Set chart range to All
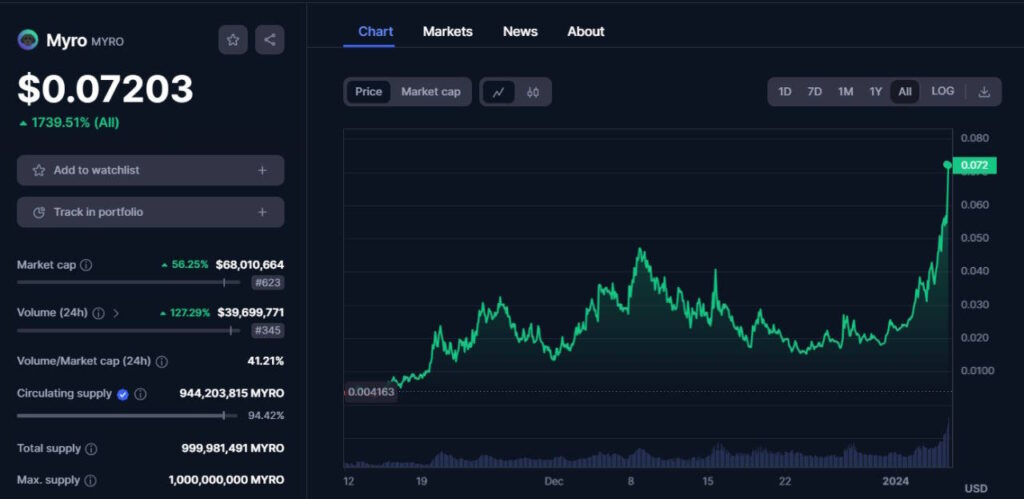Image resolution: width=1024 pixels, height=499 pixels. click(904, 92)
